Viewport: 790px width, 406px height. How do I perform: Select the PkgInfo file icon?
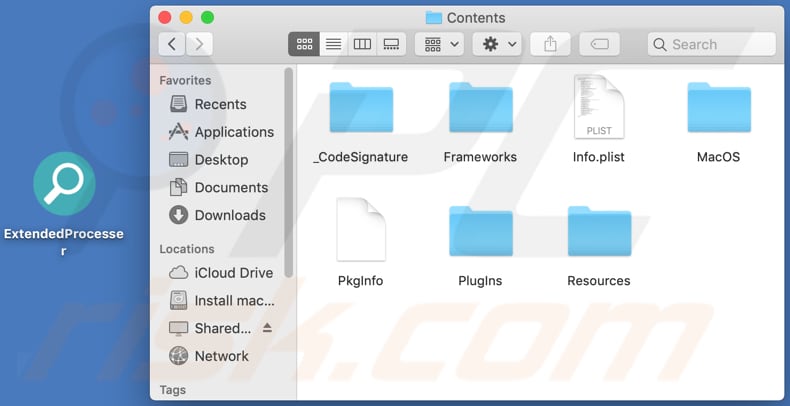tap(361, 230)
